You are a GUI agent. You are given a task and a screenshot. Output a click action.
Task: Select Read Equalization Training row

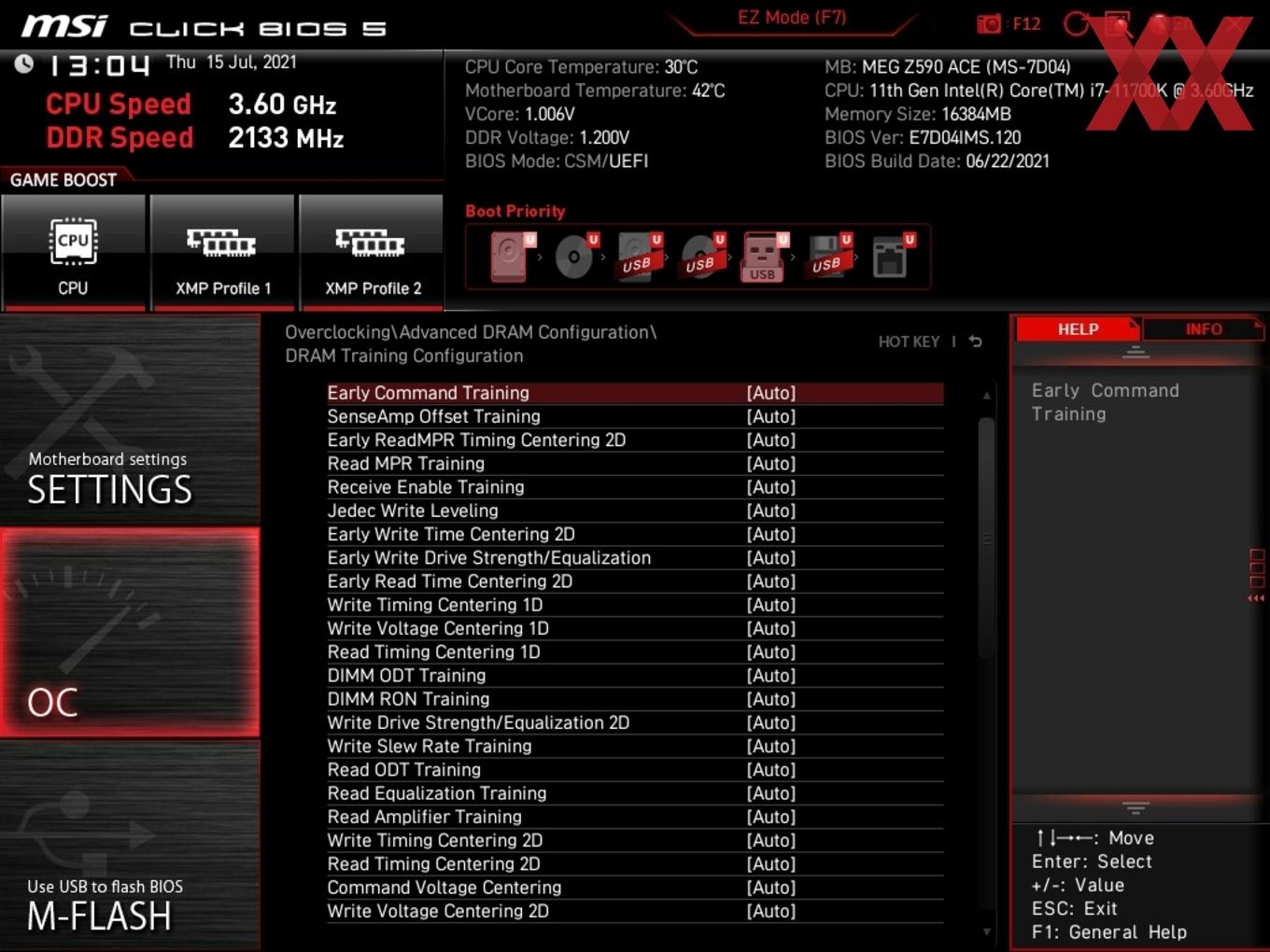(x=635, y=793)
